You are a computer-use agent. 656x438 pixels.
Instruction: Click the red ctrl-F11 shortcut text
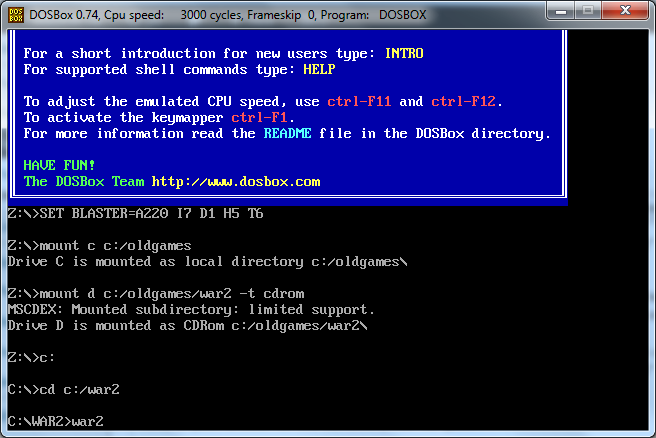(359, 102)
